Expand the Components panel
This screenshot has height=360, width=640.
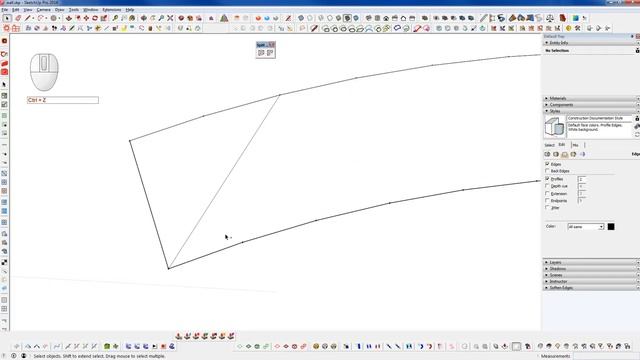591,105
